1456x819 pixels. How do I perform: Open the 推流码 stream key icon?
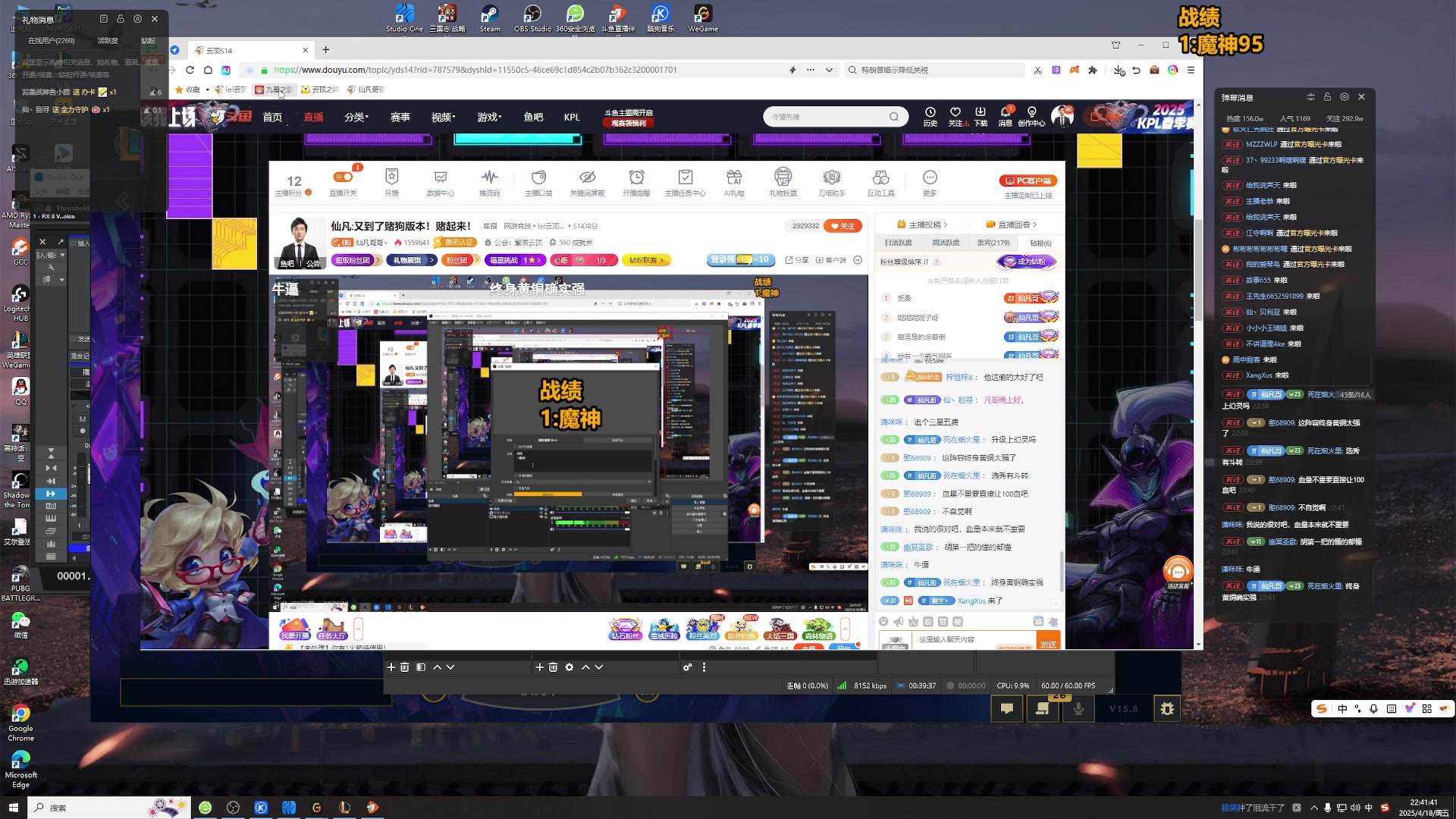point(489,182)
